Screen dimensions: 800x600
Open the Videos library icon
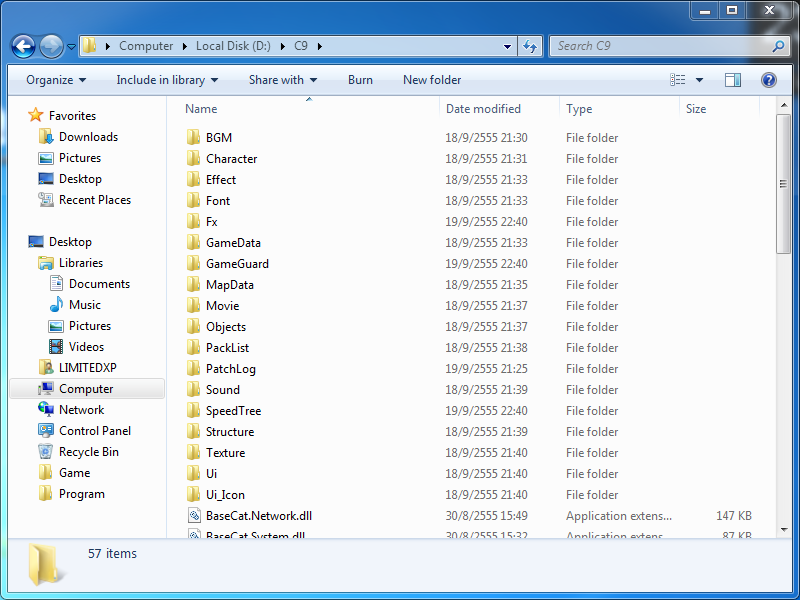point(56,346)
